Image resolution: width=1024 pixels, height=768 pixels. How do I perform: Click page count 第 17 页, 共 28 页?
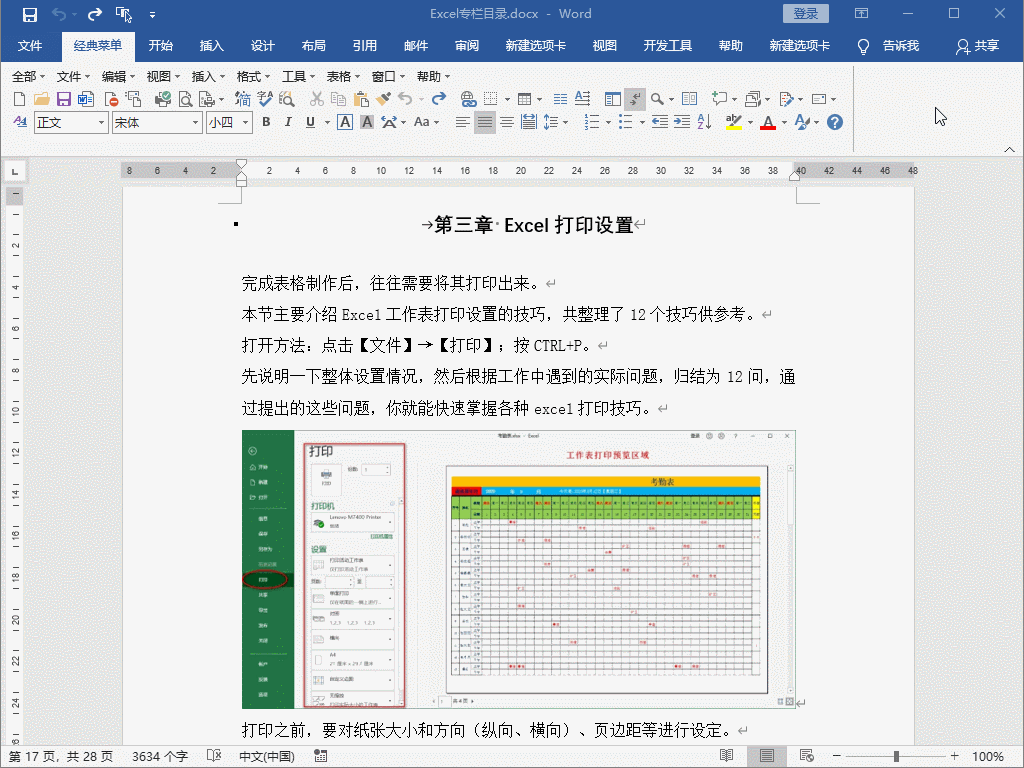pos(61,756)
